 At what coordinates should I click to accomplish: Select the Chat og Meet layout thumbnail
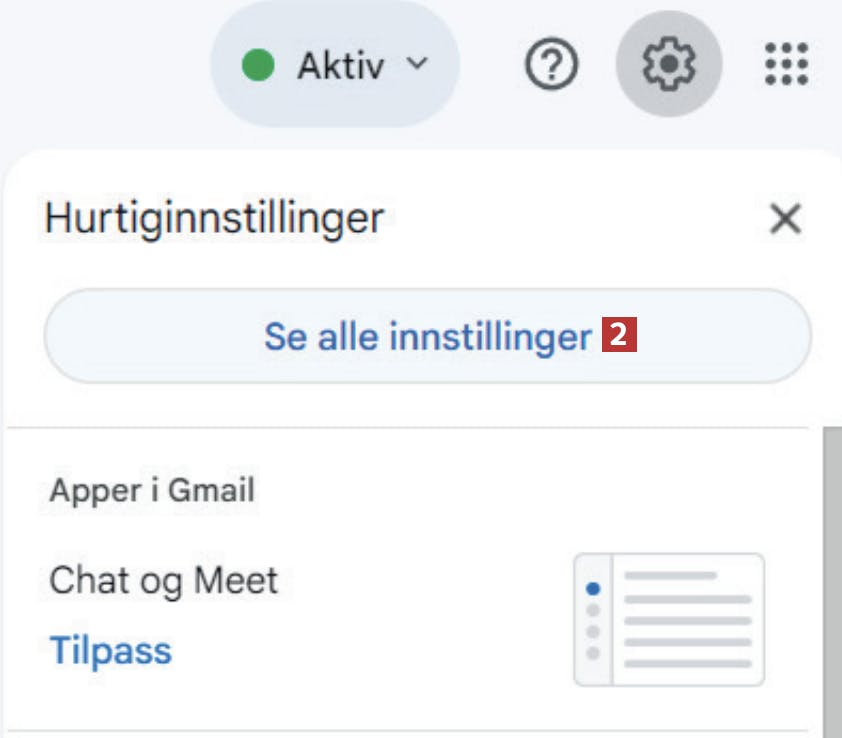pos(669,619)
